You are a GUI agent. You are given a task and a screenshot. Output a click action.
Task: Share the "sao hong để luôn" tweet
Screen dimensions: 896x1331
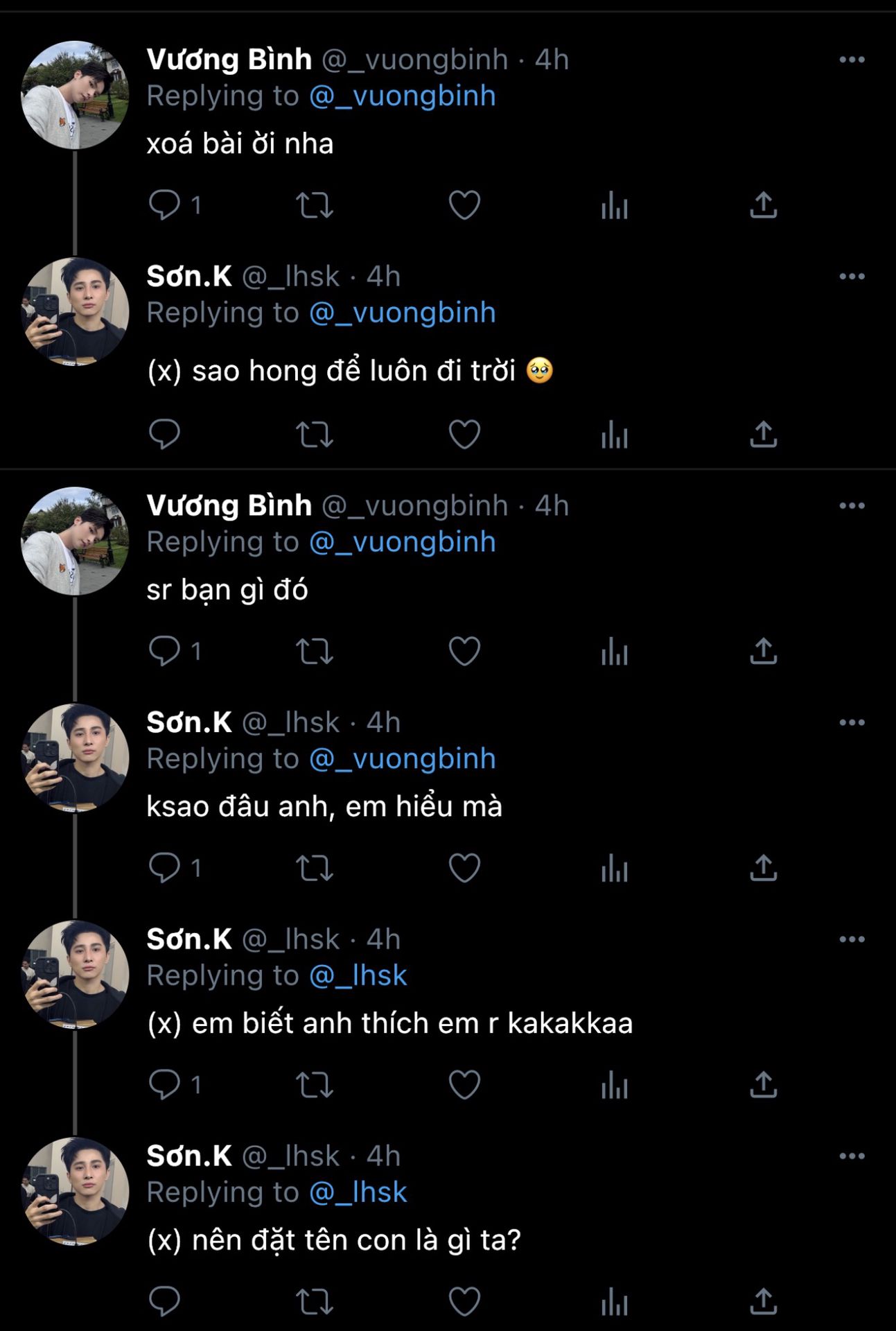click(x=763, y=435)
